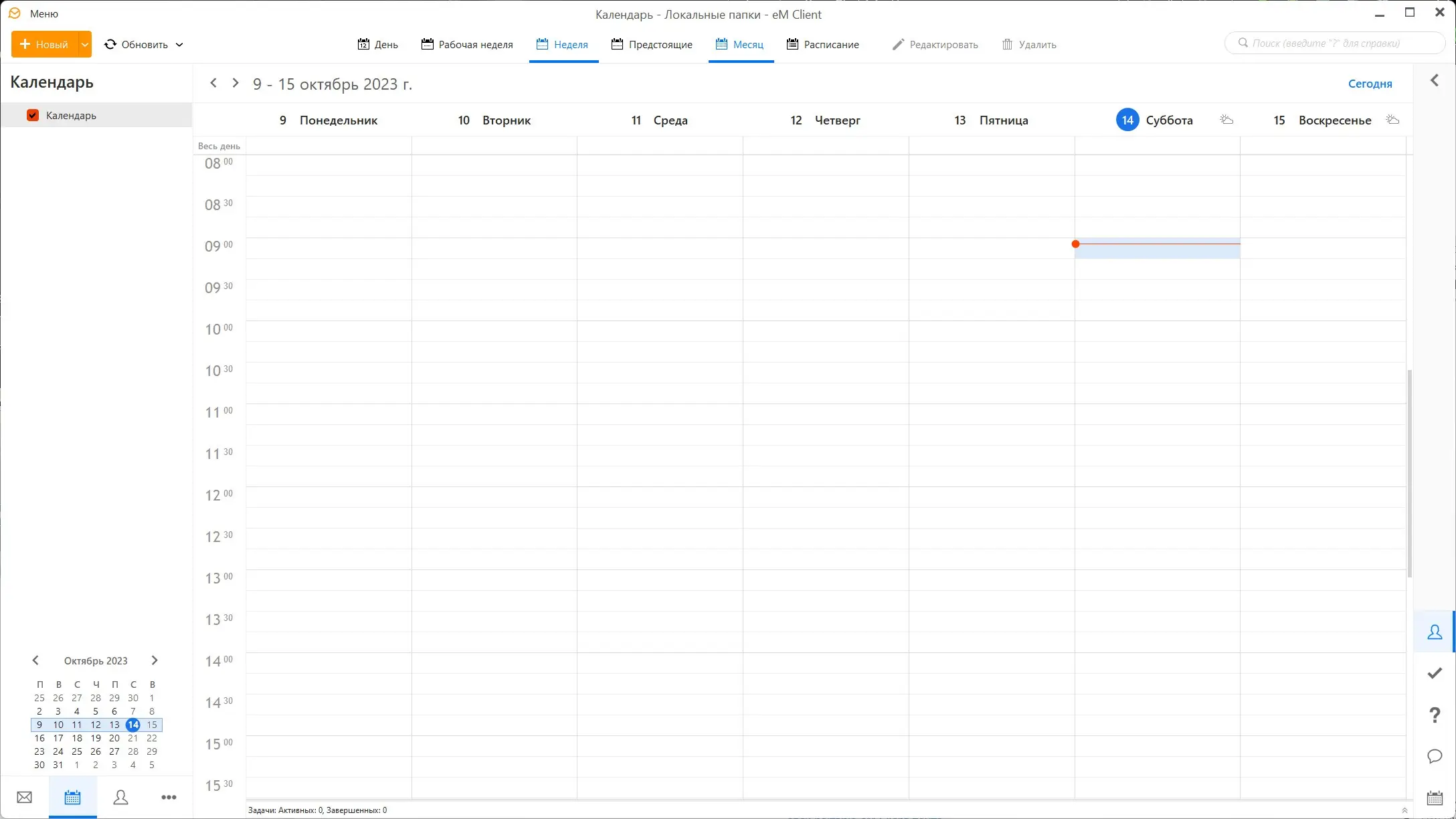
Task: Click the Новый button
Action: tap(45, 44)
